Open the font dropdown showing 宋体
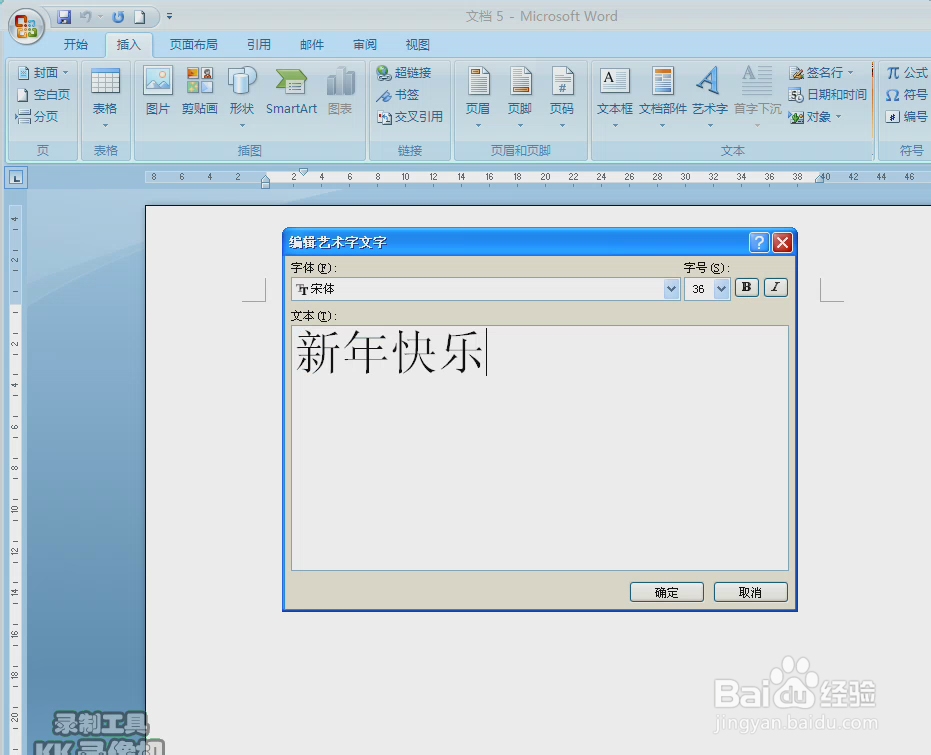 coord(671,288)
